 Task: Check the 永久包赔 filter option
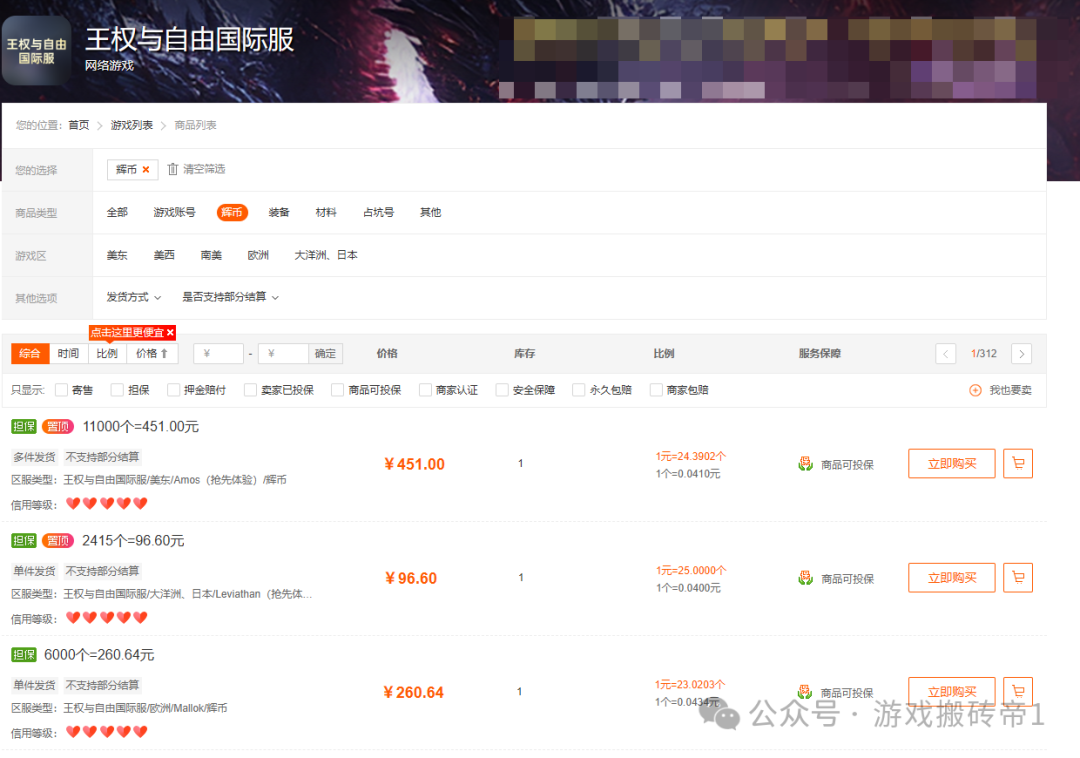tap(579, 390)
